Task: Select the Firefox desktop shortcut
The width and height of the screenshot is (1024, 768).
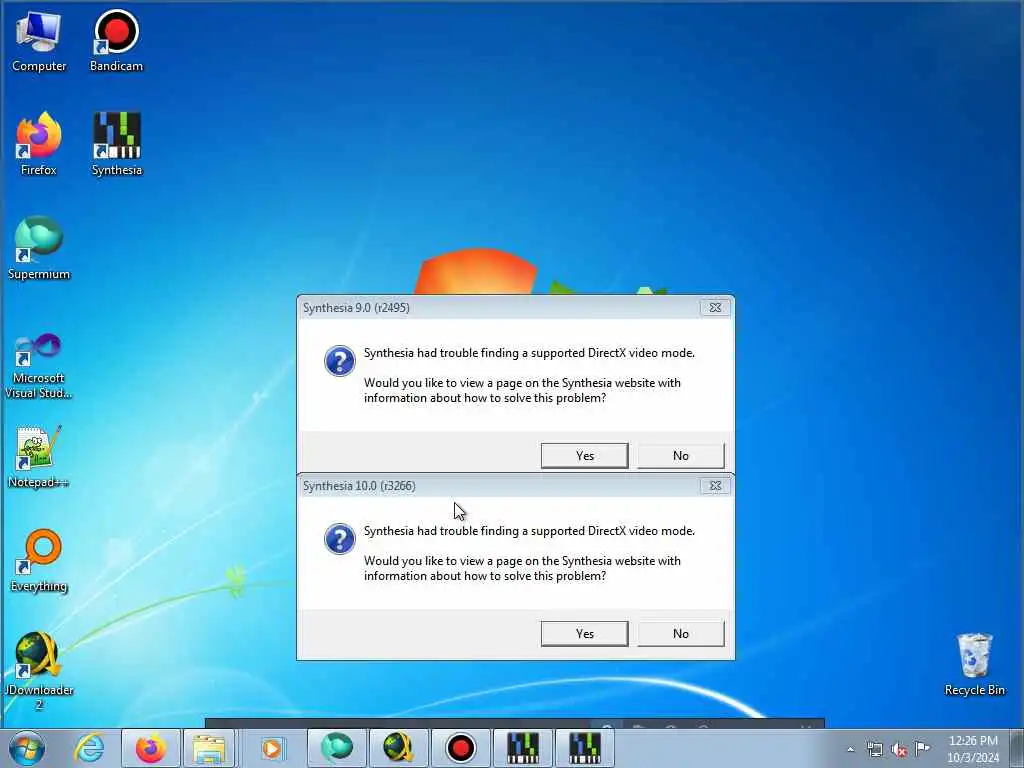Action: [x=39, y=144]
